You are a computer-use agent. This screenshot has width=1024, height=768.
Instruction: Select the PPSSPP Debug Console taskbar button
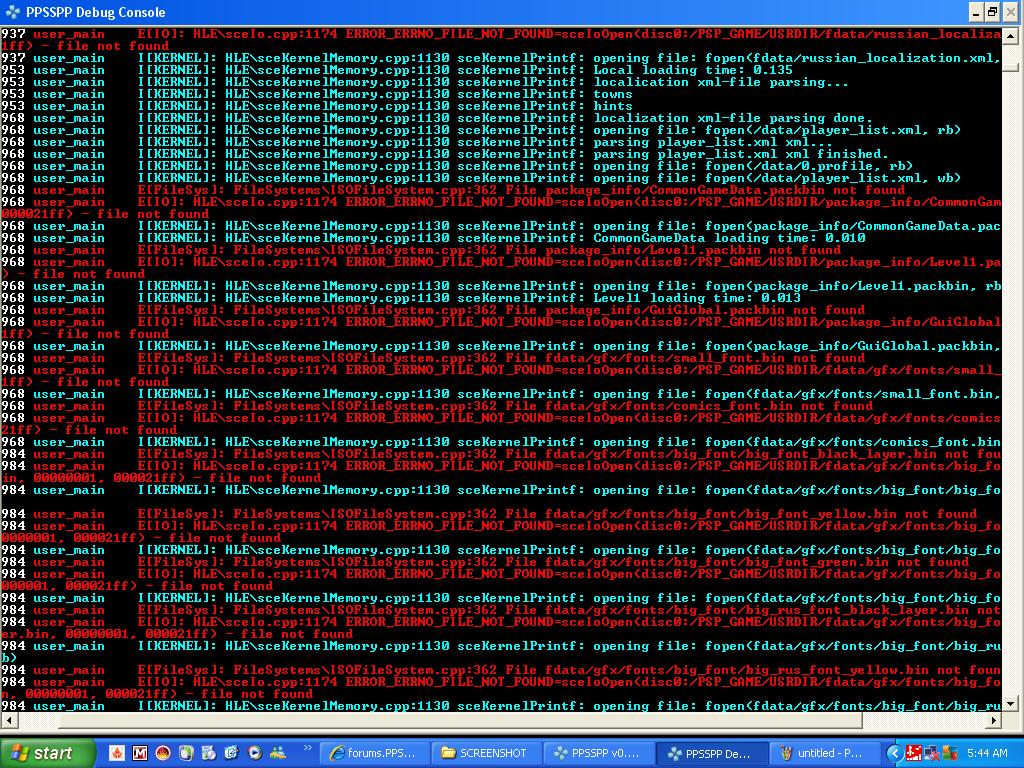pyautogui.click(x=711, y=753)
